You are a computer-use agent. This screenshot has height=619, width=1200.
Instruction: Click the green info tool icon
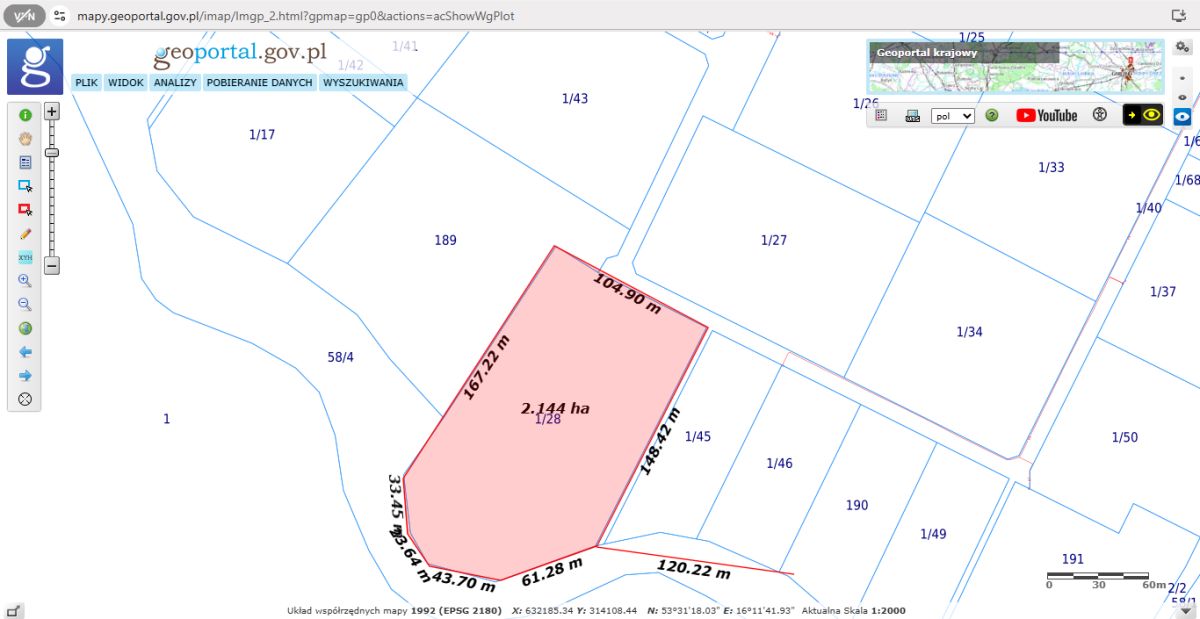point(25,115)
